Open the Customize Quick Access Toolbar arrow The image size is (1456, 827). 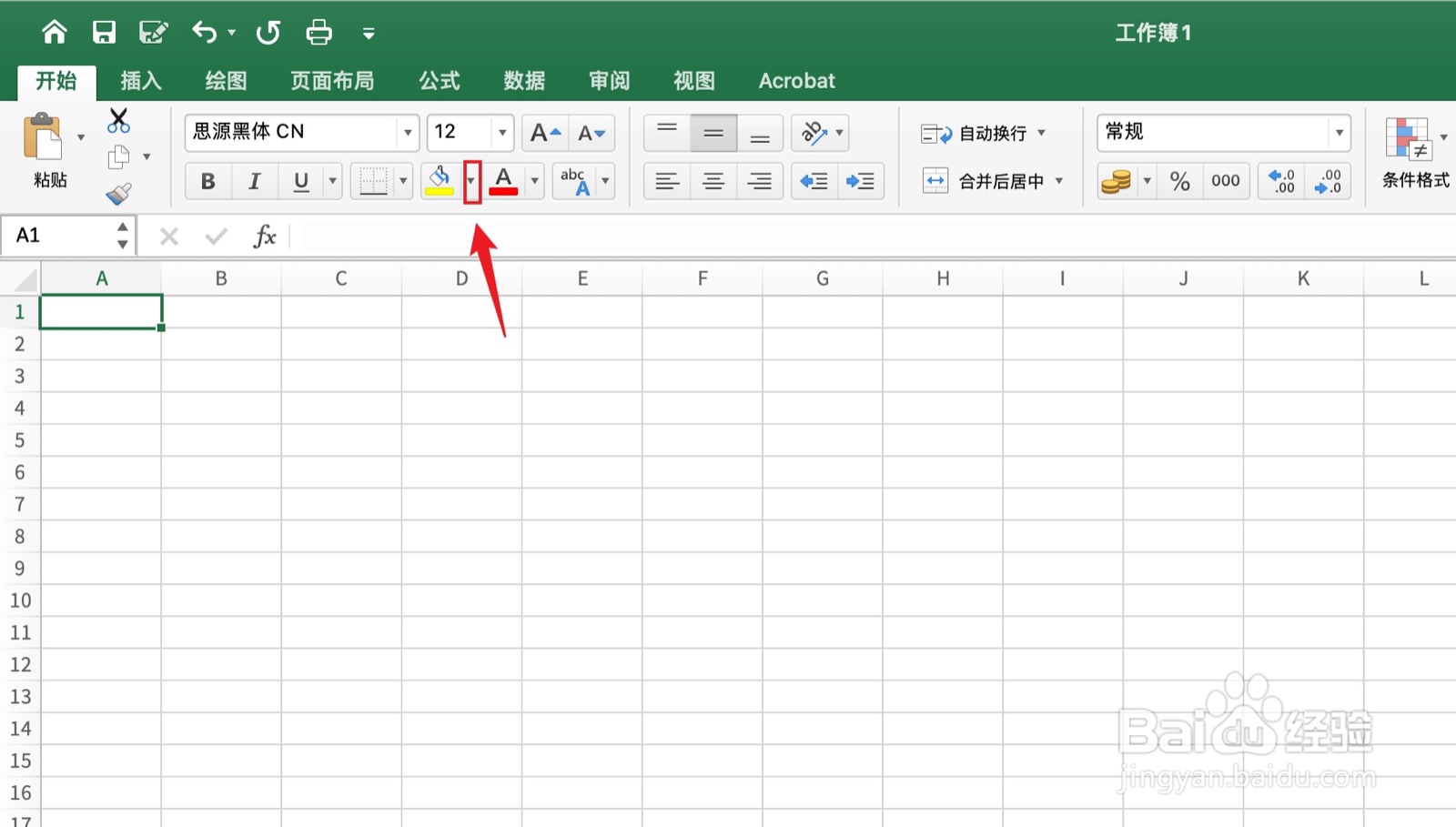coord(369,34)
